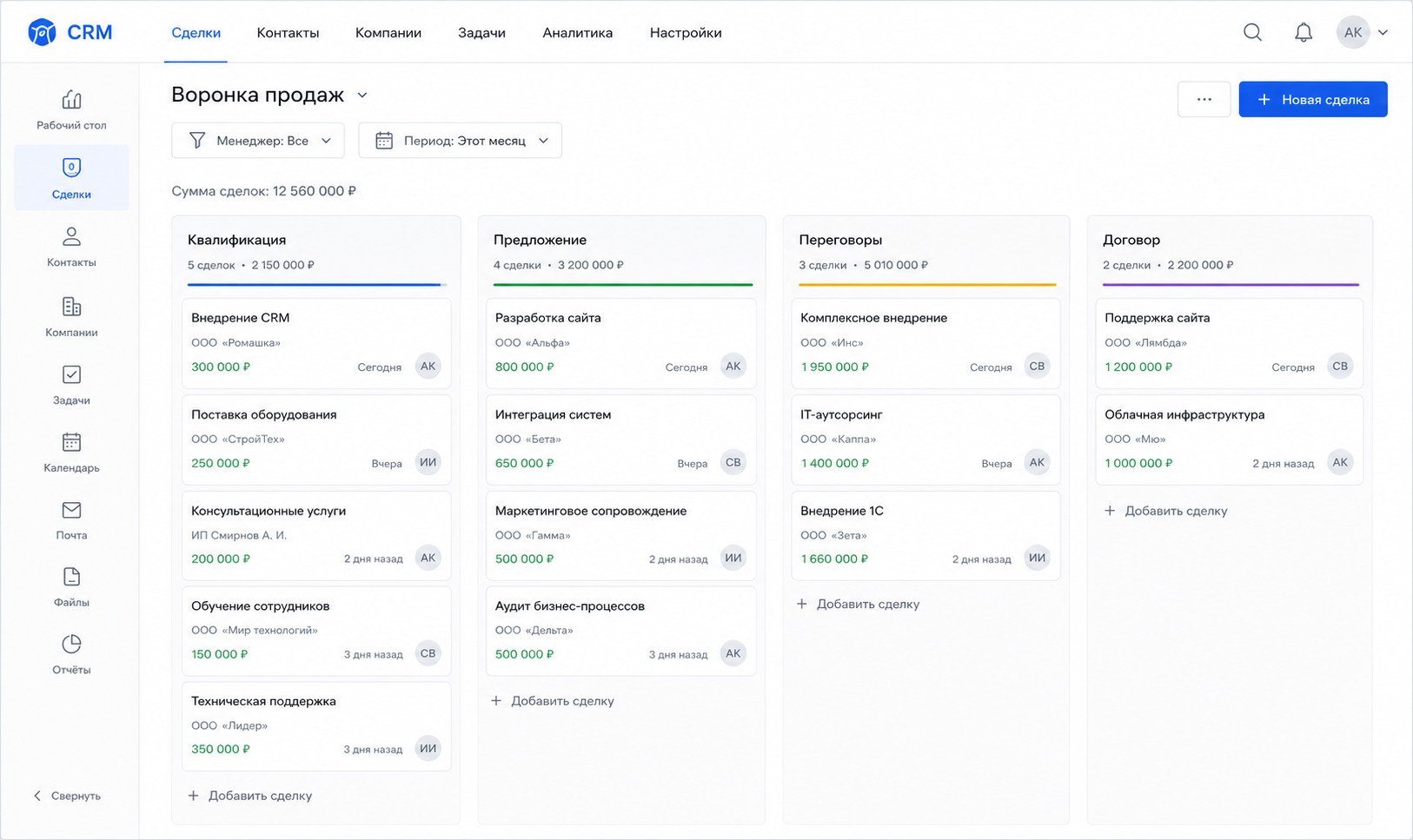This screenshot has width=1413, height=840.
Task: Switch to the Настройки top tab
Action: [x=686, y=33]
